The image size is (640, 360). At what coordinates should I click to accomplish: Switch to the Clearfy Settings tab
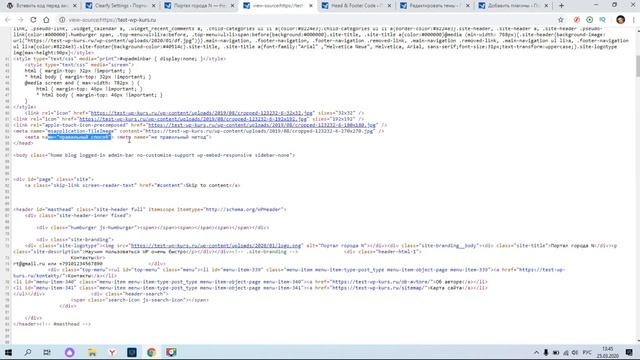click(x=120, y=6)
